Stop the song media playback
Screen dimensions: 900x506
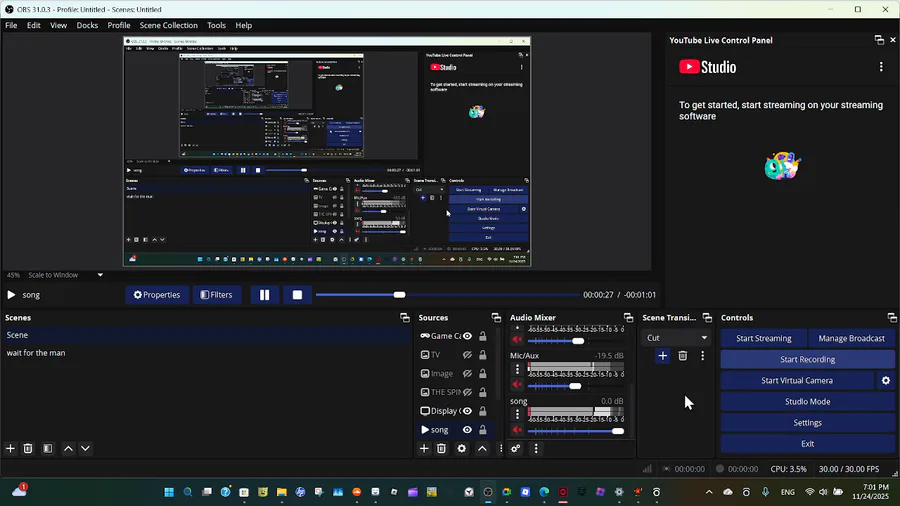click(297, 295)
